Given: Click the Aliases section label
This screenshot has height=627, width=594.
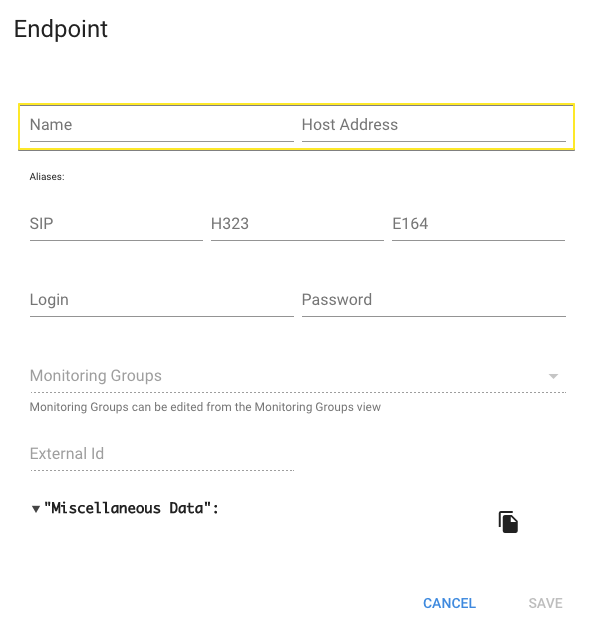Looking at the screenshot, I should point(47,177).
